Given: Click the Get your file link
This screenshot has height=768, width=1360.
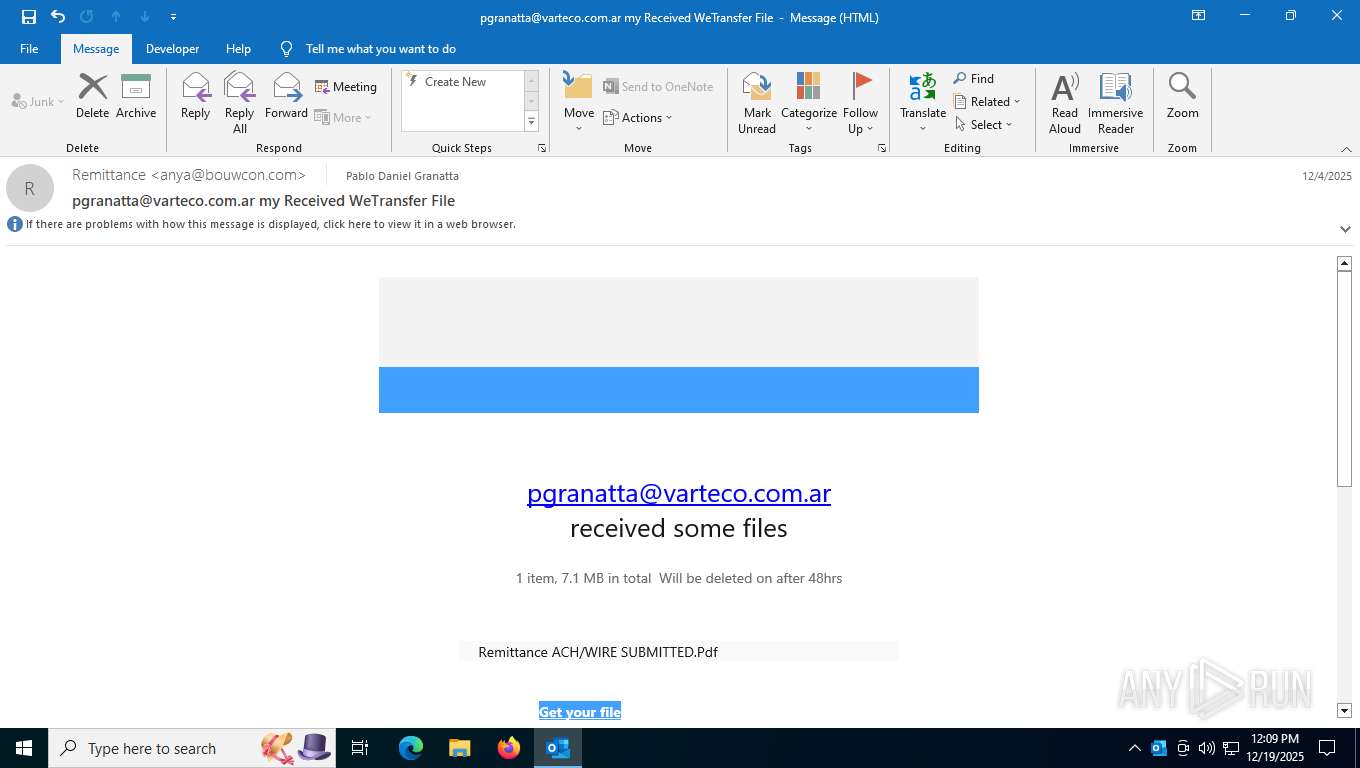Looking at the screenshot, I should [x=580, y=712].
